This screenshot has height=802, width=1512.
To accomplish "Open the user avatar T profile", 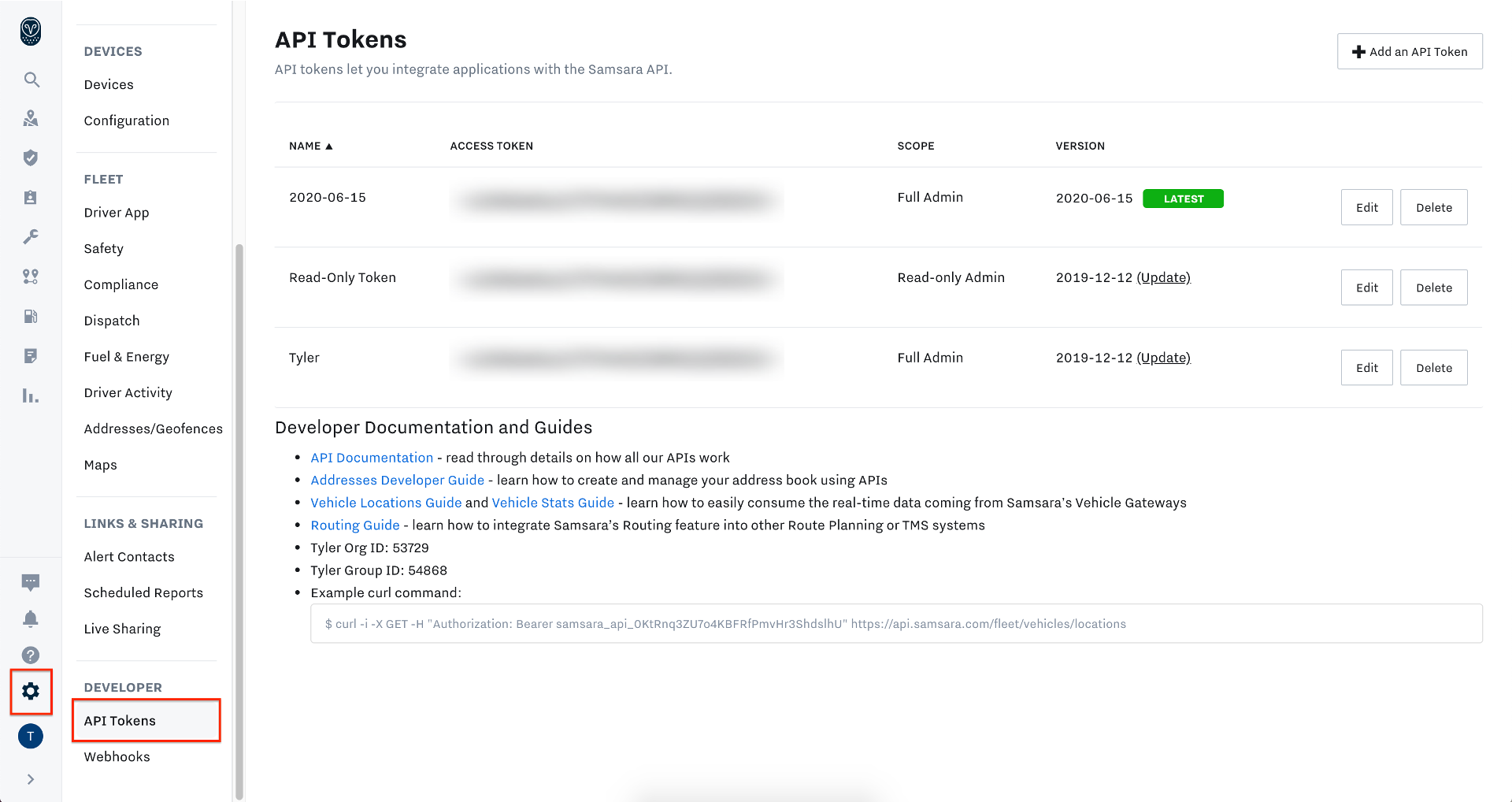I will point(31,736).
